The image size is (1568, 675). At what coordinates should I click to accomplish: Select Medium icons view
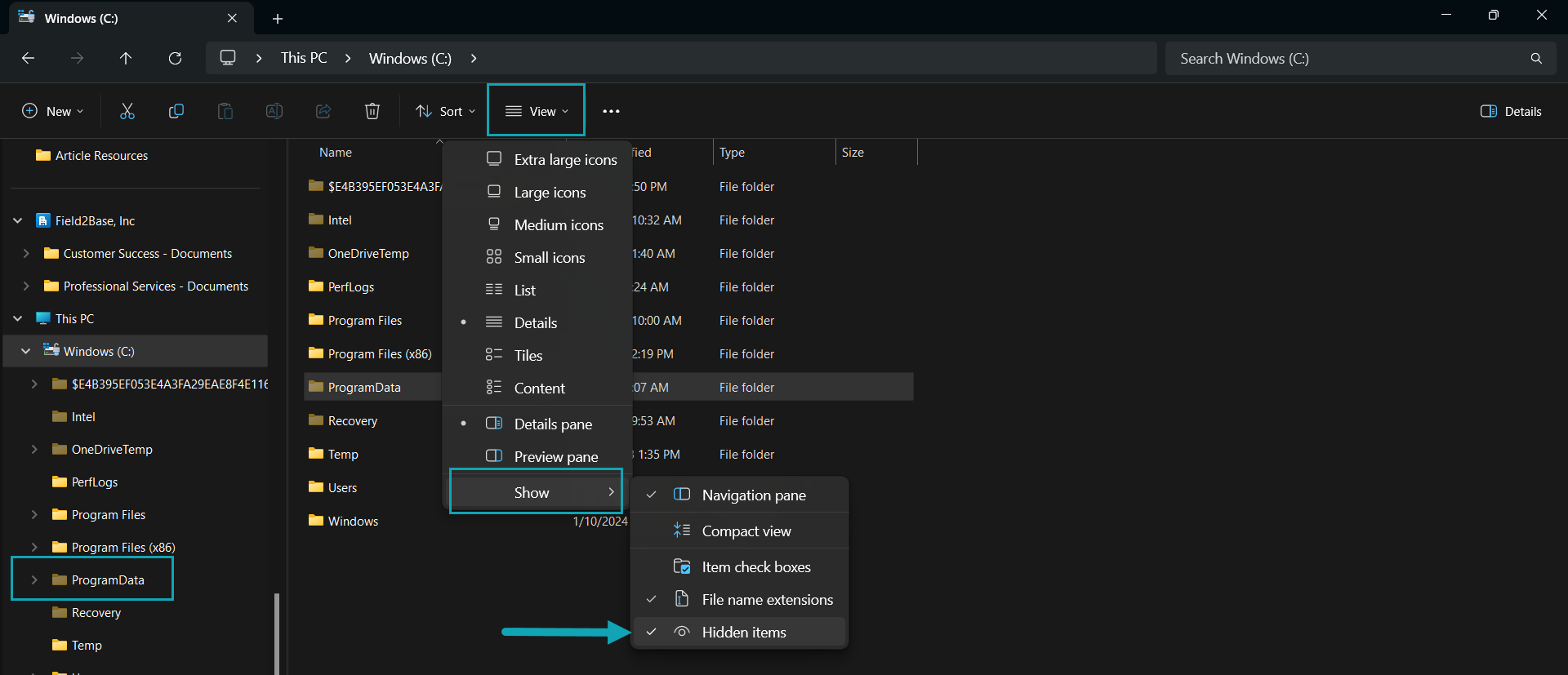[x=538, y=224]
